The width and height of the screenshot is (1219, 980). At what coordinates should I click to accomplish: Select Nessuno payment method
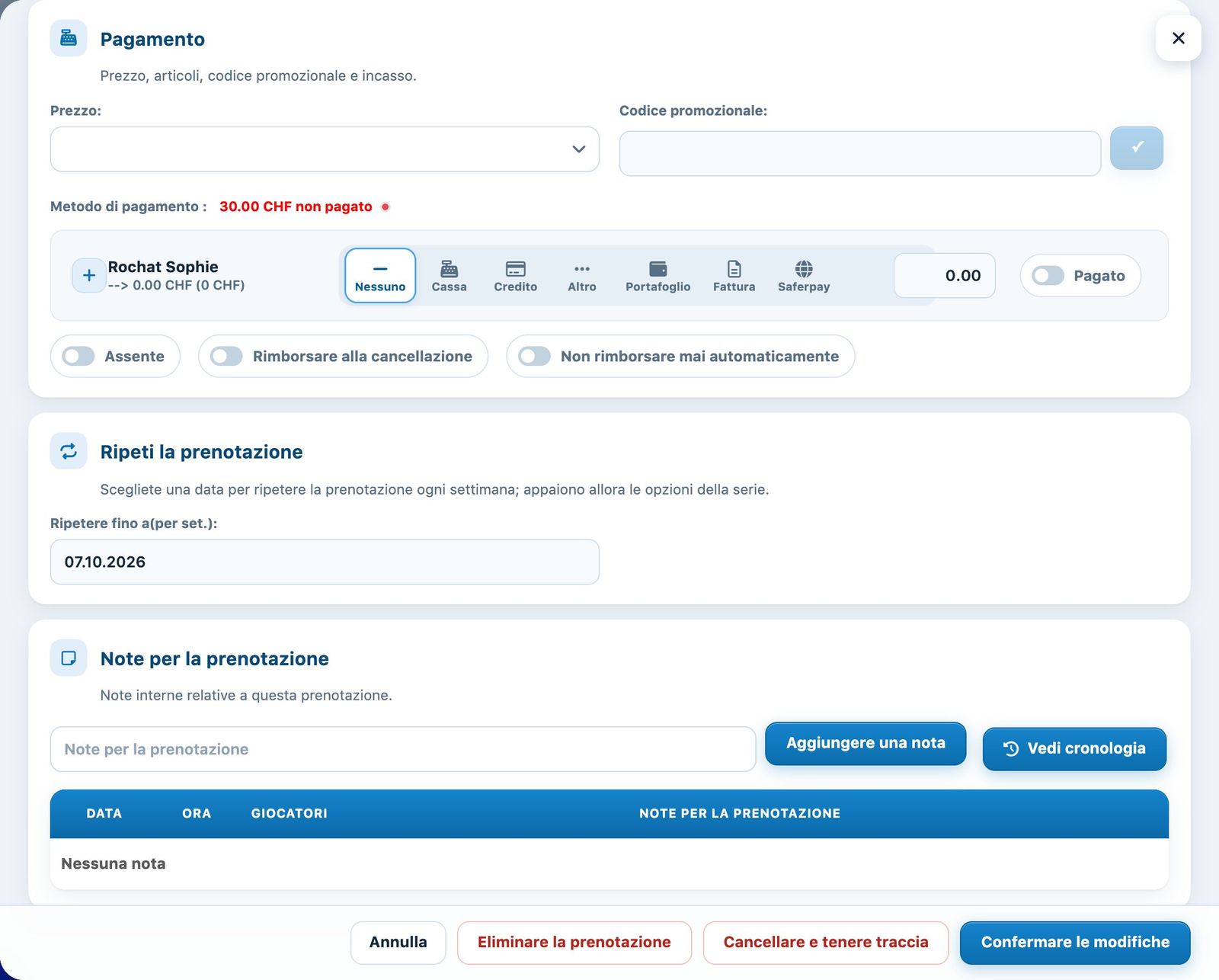(x=380, y=275)
